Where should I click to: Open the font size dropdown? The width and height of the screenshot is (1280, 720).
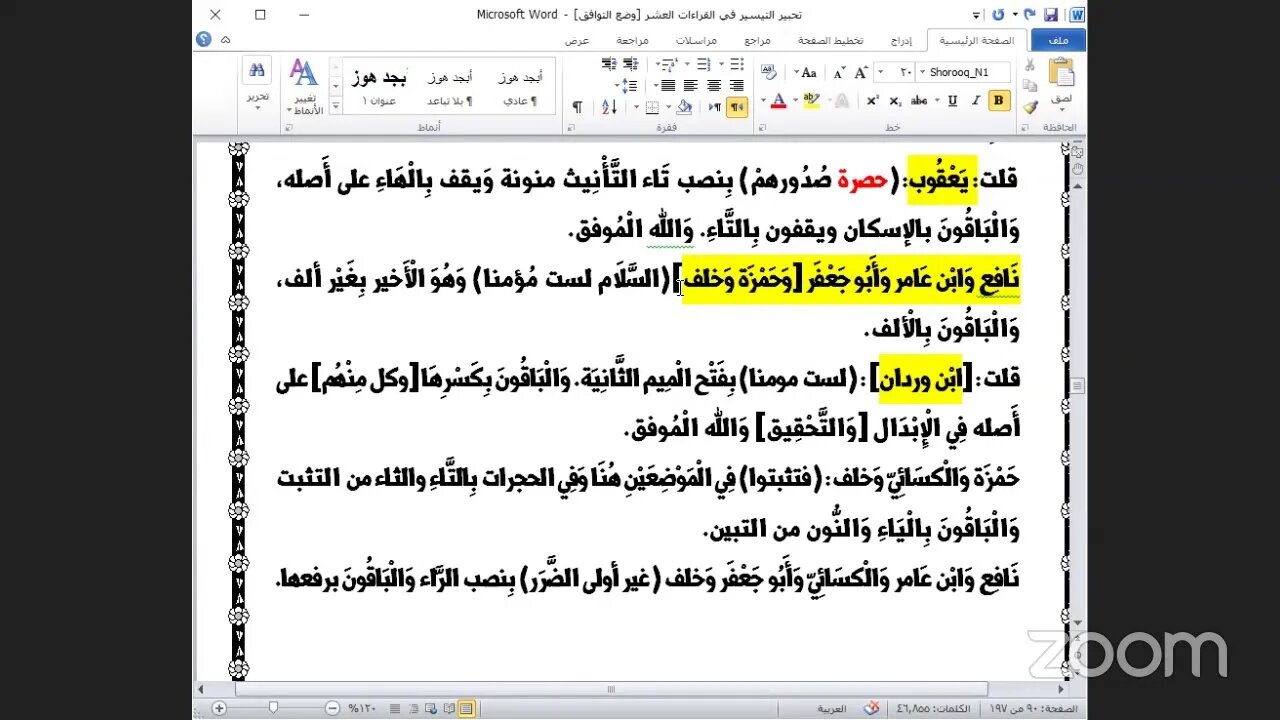point(879,72)
